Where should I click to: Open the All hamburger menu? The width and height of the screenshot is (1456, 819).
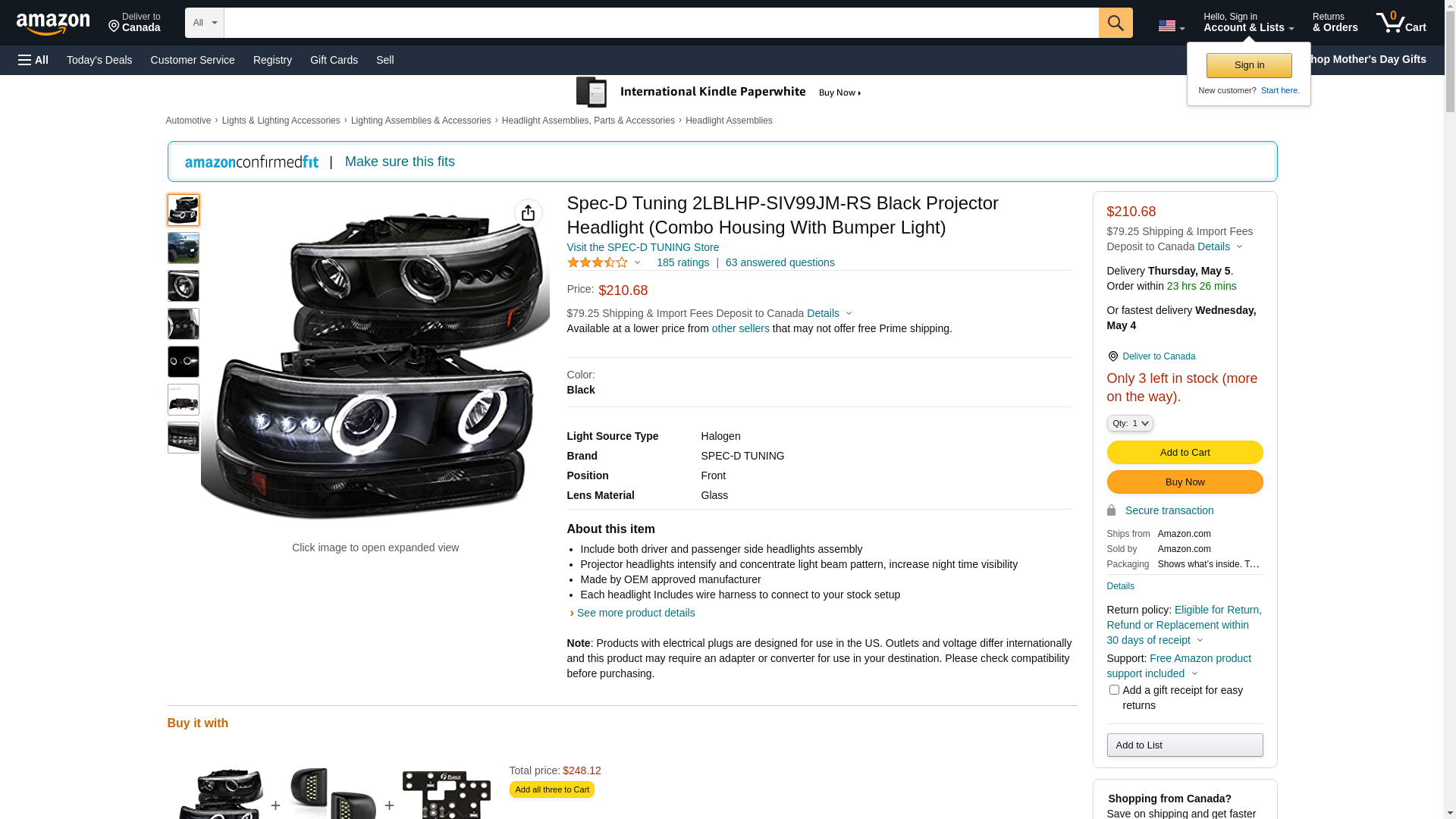[x=33, y=60]
